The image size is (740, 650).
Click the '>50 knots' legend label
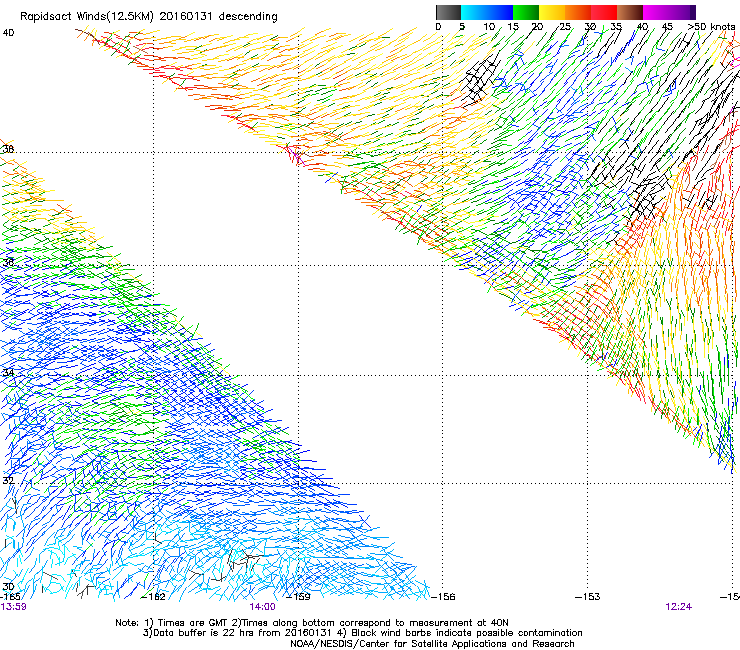click(712, 26)
